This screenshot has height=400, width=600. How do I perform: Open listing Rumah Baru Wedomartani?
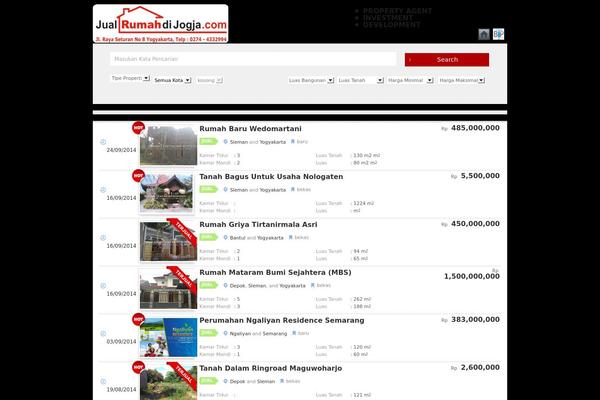pyautogui.click(x=250, y=129)
